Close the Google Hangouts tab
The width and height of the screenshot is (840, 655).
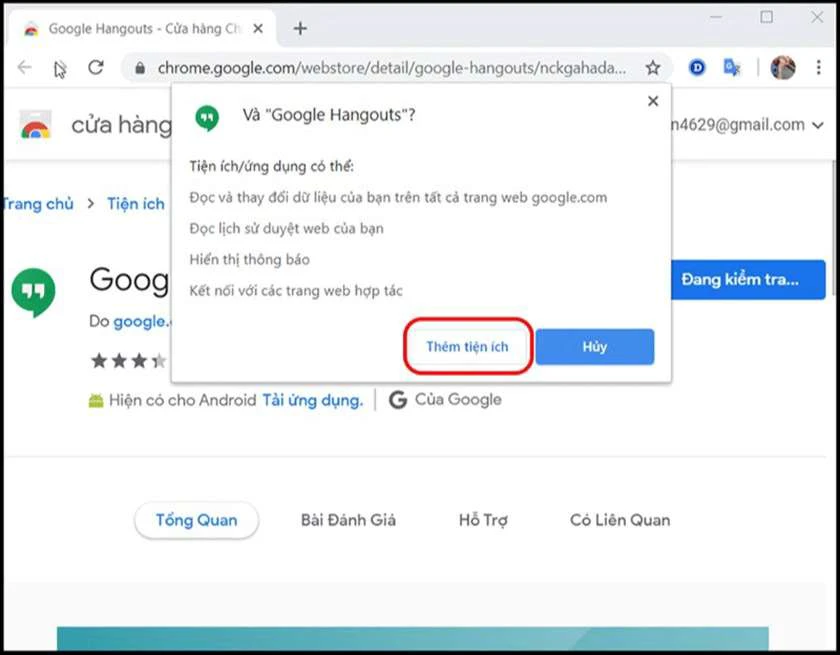point(258,28)
